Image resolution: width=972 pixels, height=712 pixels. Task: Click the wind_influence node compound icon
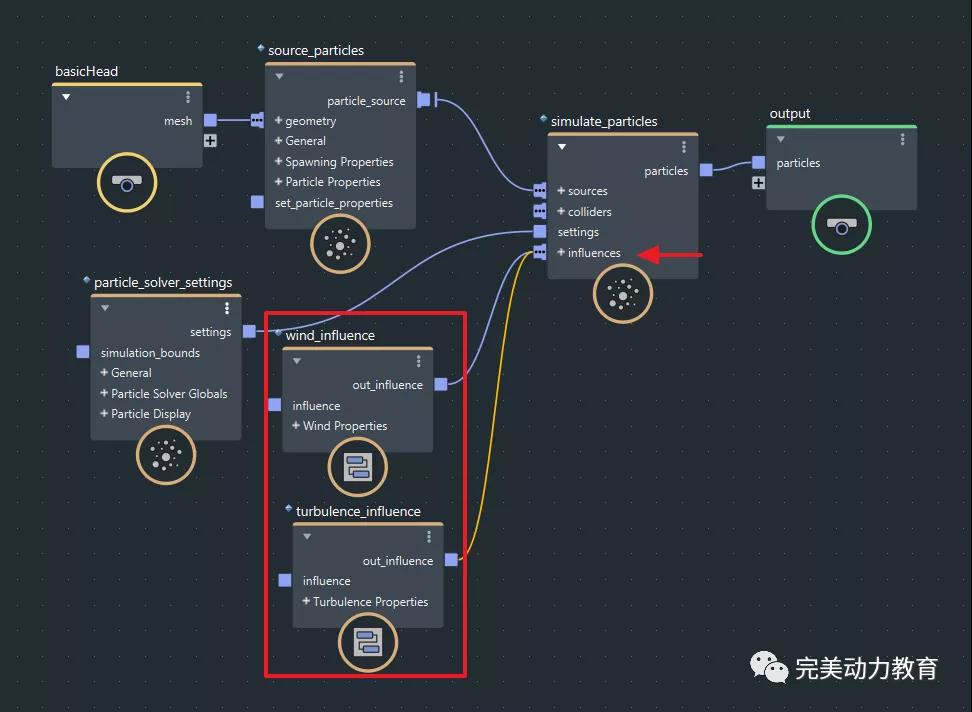357,467
